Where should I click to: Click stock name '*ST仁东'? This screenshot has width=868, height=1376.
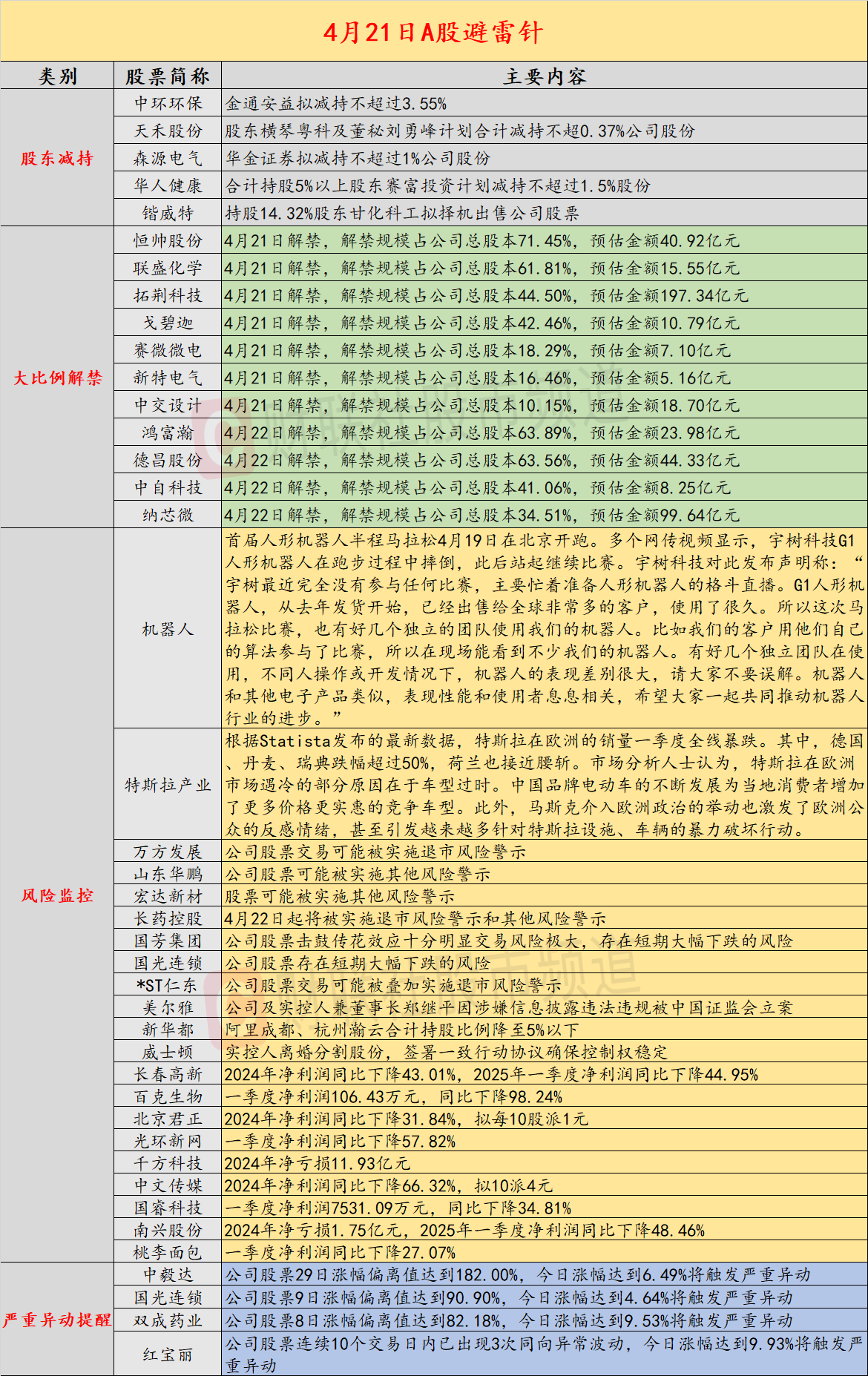(168, 985)
